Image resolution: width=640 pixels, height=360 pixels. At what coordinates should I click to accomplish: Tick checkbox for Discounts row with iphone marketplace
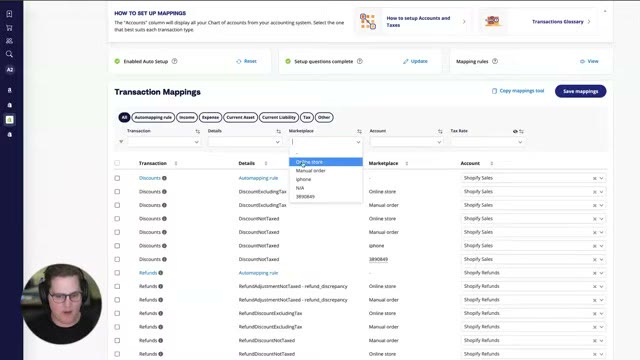(117, 246)
